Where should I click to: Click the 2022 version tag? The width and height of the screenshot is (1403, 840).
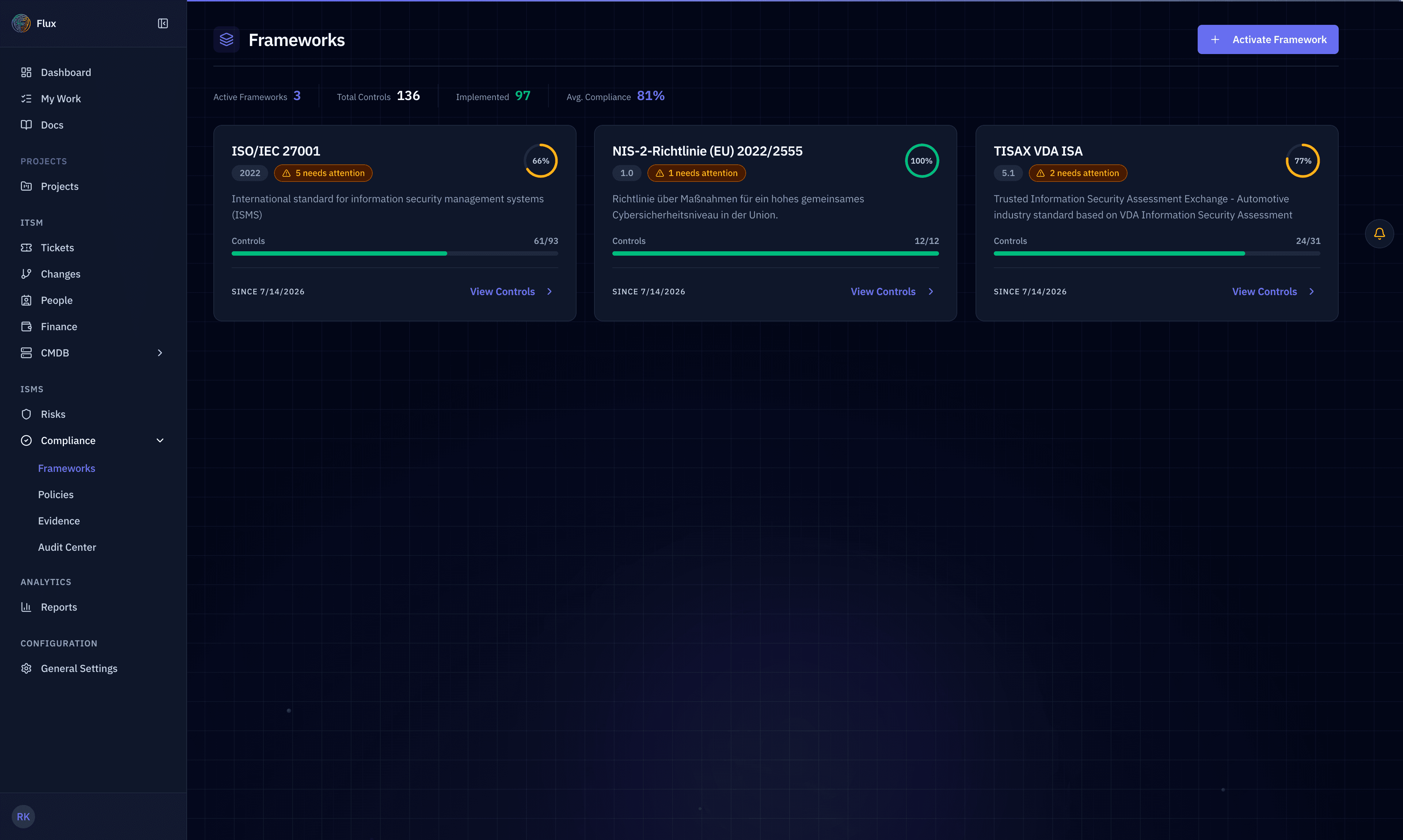(250, 173)
